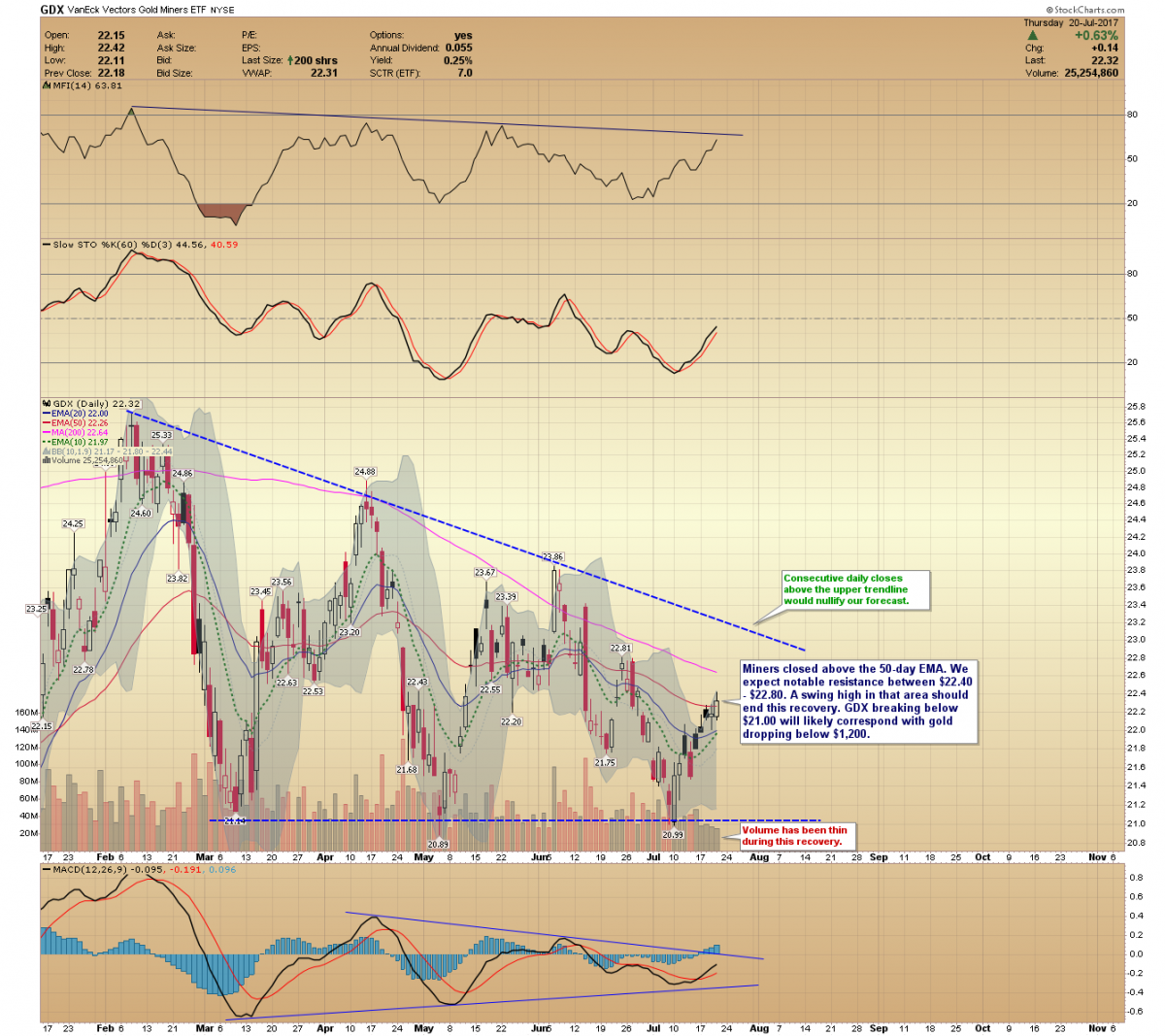Click the 'Miners closed above the 50-day EMA' note
The image size is (1165, 1036).
point(858,702)
